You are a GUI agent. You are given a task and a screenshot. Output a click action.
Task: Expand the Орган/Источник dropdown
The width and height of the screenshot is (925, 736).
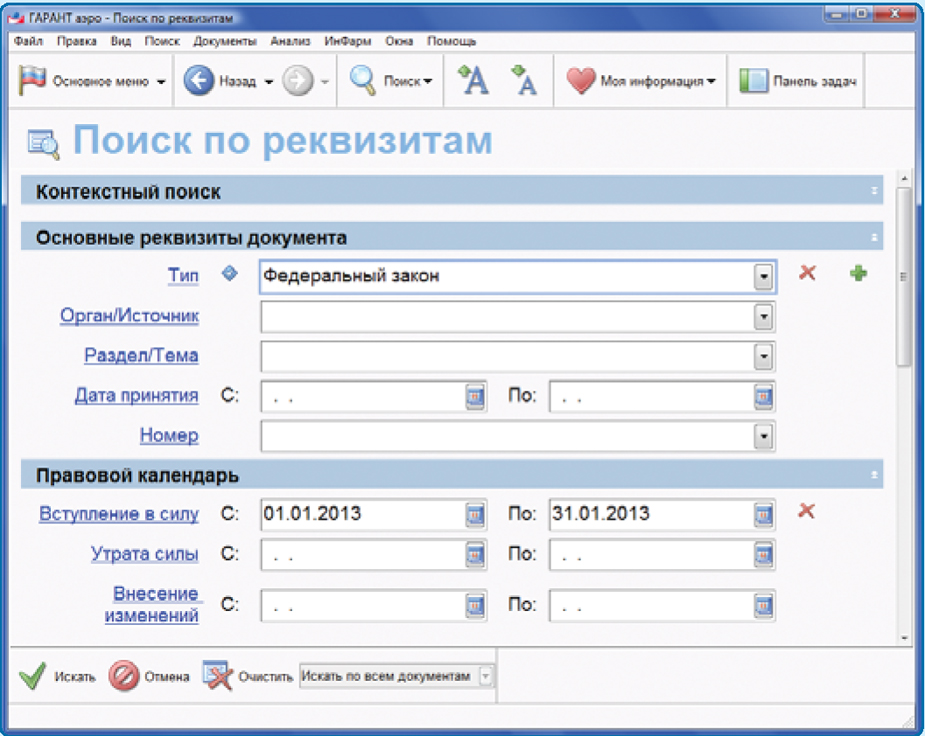click(764, 317)
